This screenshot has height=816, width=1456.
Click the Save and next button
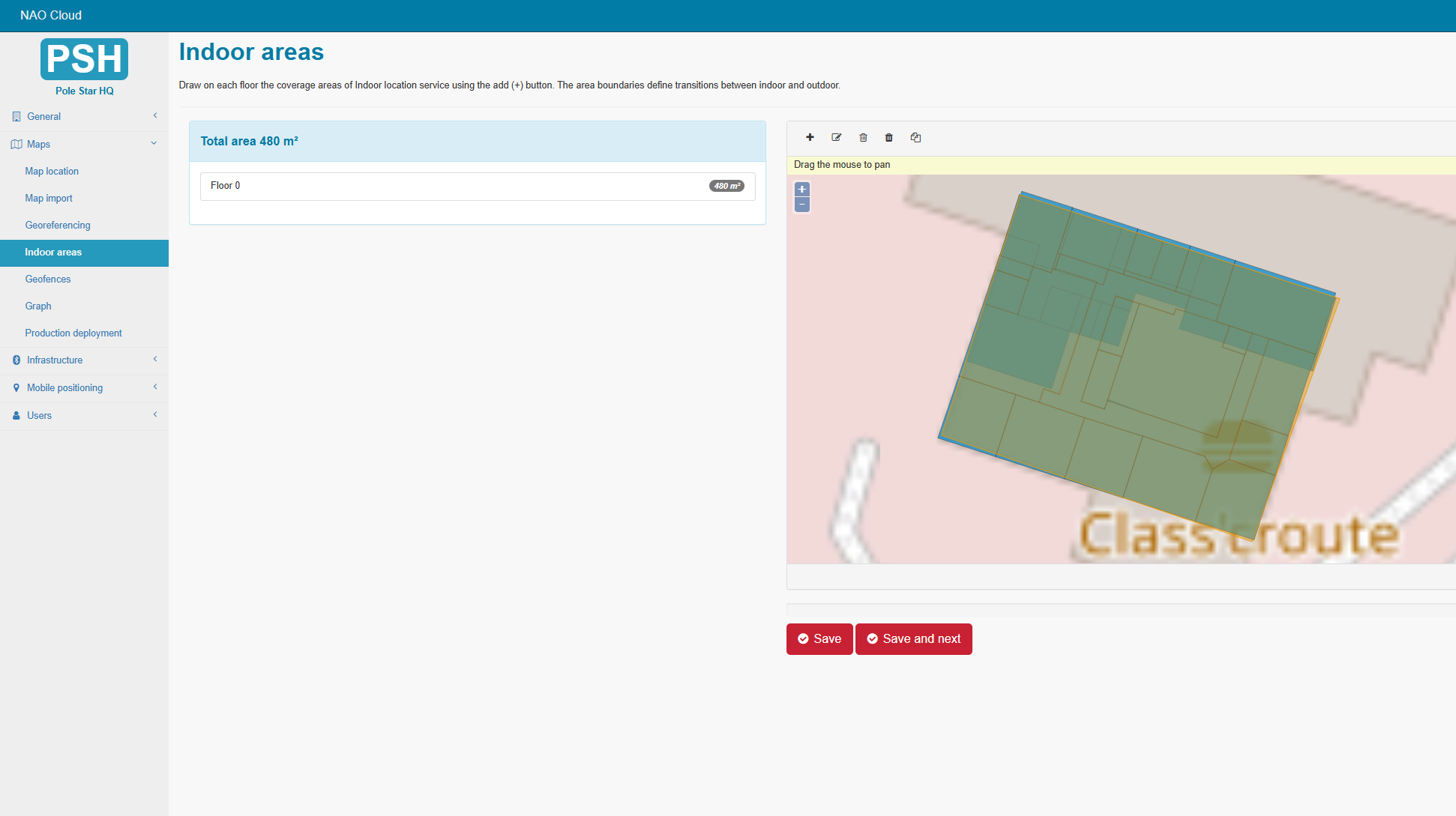[x=913, y=639]
